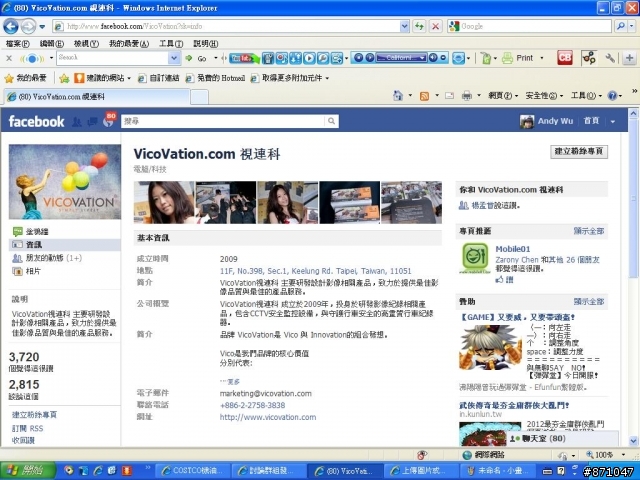Open the address bar dropdown arrow

tap(404, 27)
